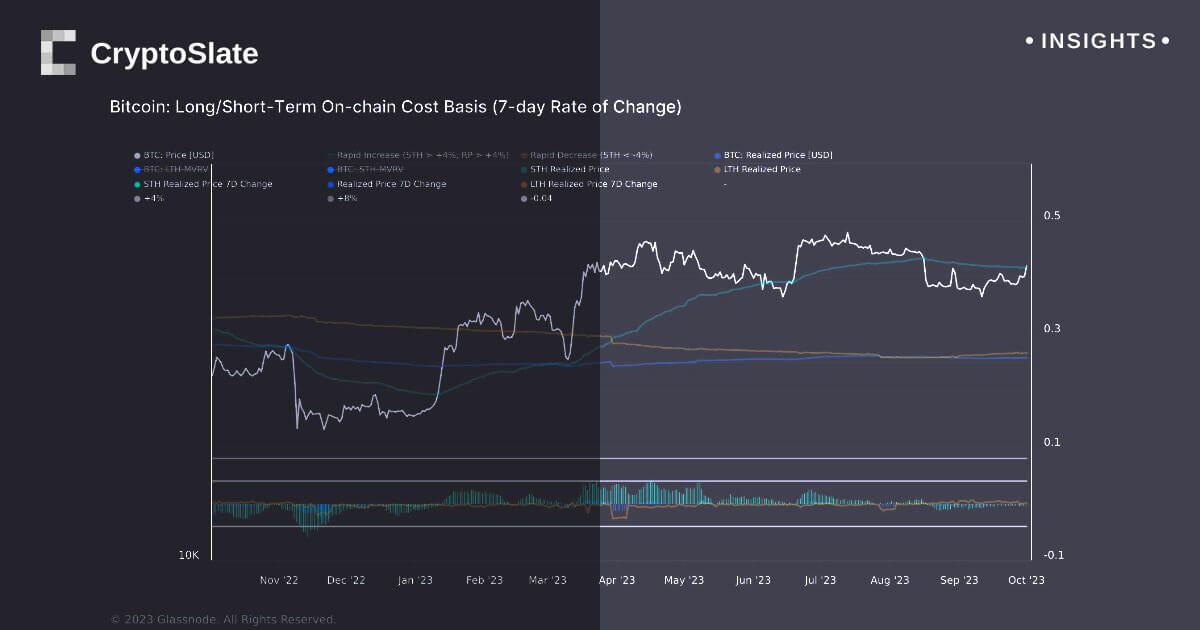Click the +8% legend dot
This screenshot has height=630, width=1200.
(331, 199)
